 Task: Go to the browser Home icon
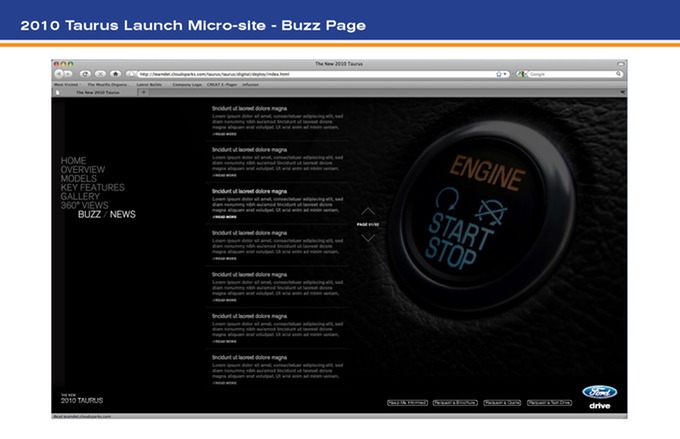click(115, 74)
